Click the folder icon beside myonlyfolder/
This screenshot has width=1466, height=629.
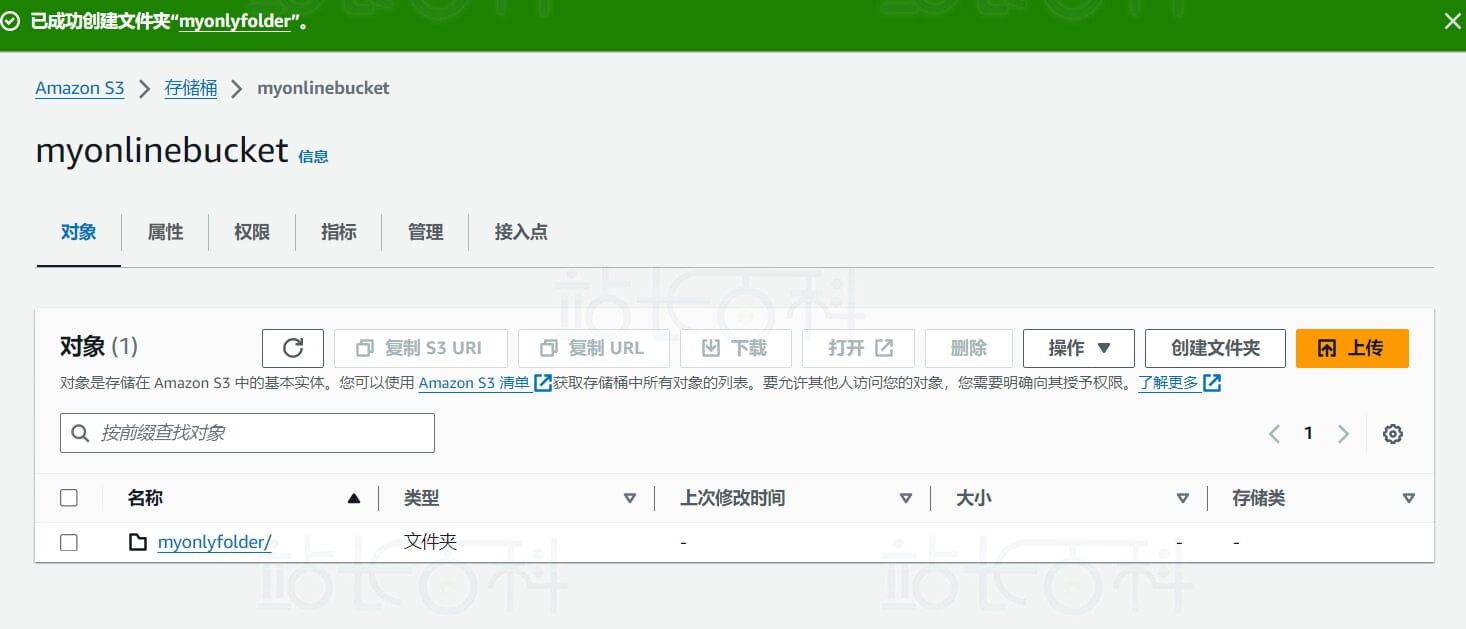click(138, 542)
